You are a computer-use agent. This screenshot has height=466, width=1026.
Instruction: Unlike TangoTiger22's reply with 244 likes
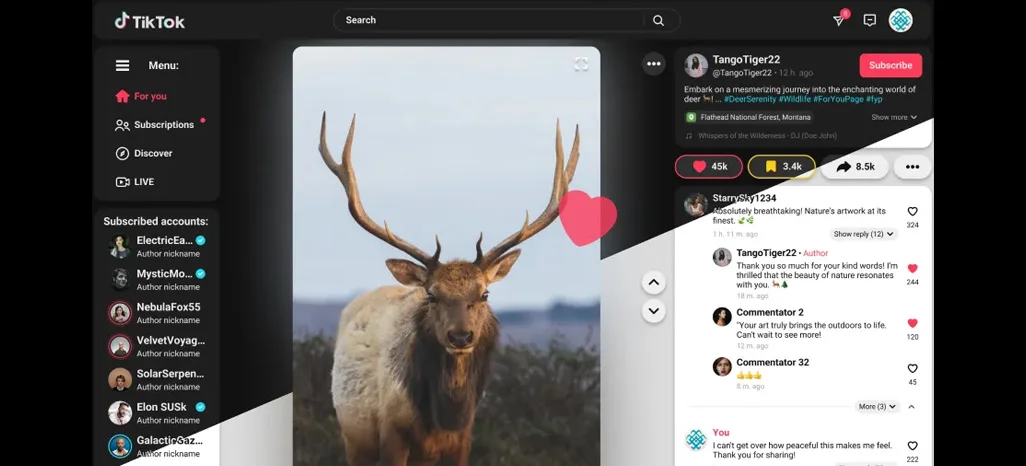pyautogui.click(x=912, y=268)
